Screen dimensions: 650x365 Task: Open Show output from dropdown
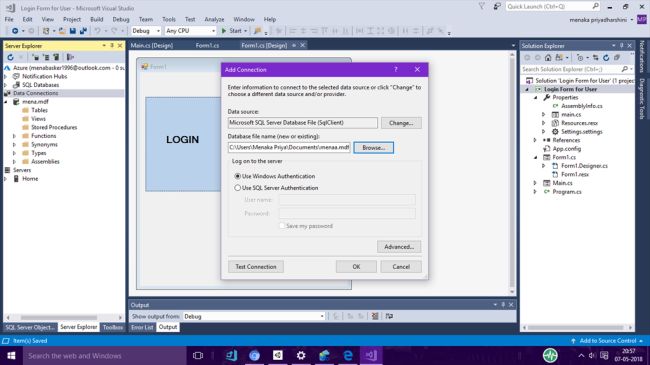[254, 316]
